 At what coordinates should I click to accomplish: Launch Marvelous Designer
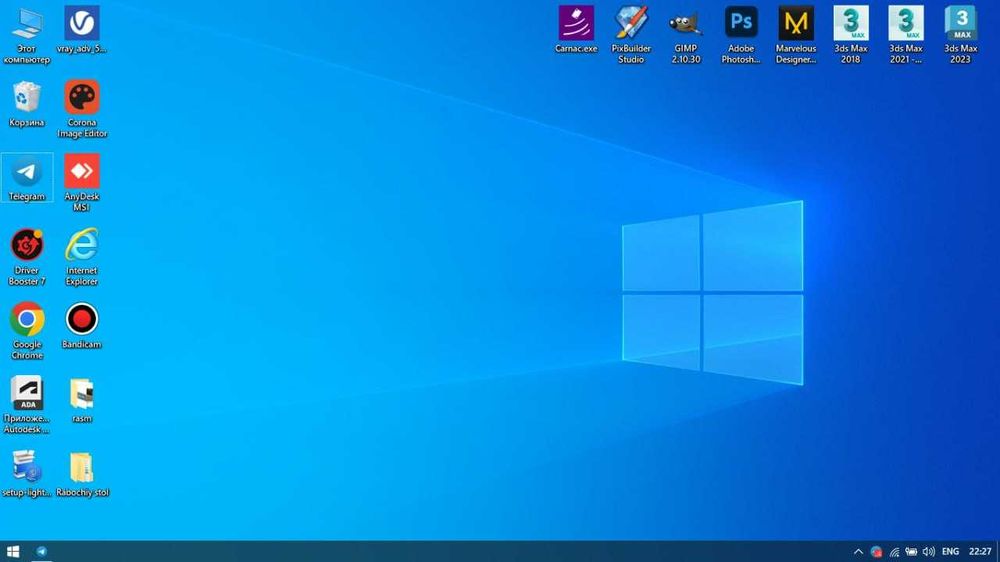(x=796, y=35)
